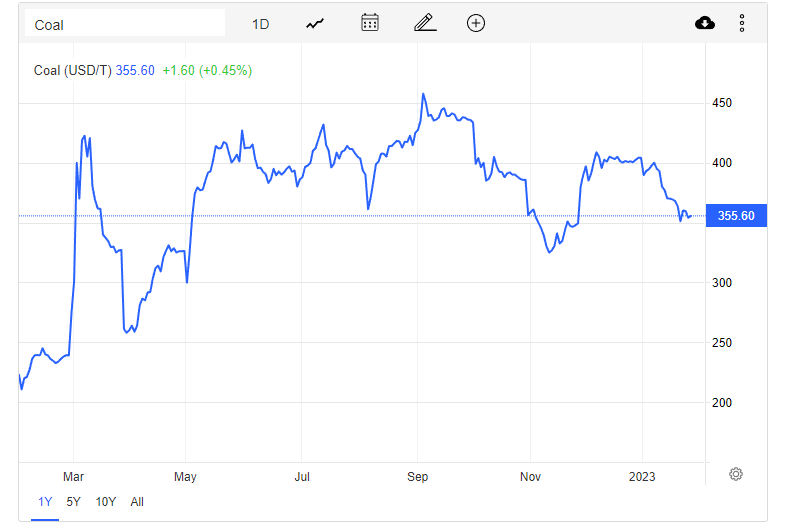Image resolution: width=788 pixels, height=529 pixels.
Task: Click the plus icon to add a comparison
Action: click(x=476, y=23)
